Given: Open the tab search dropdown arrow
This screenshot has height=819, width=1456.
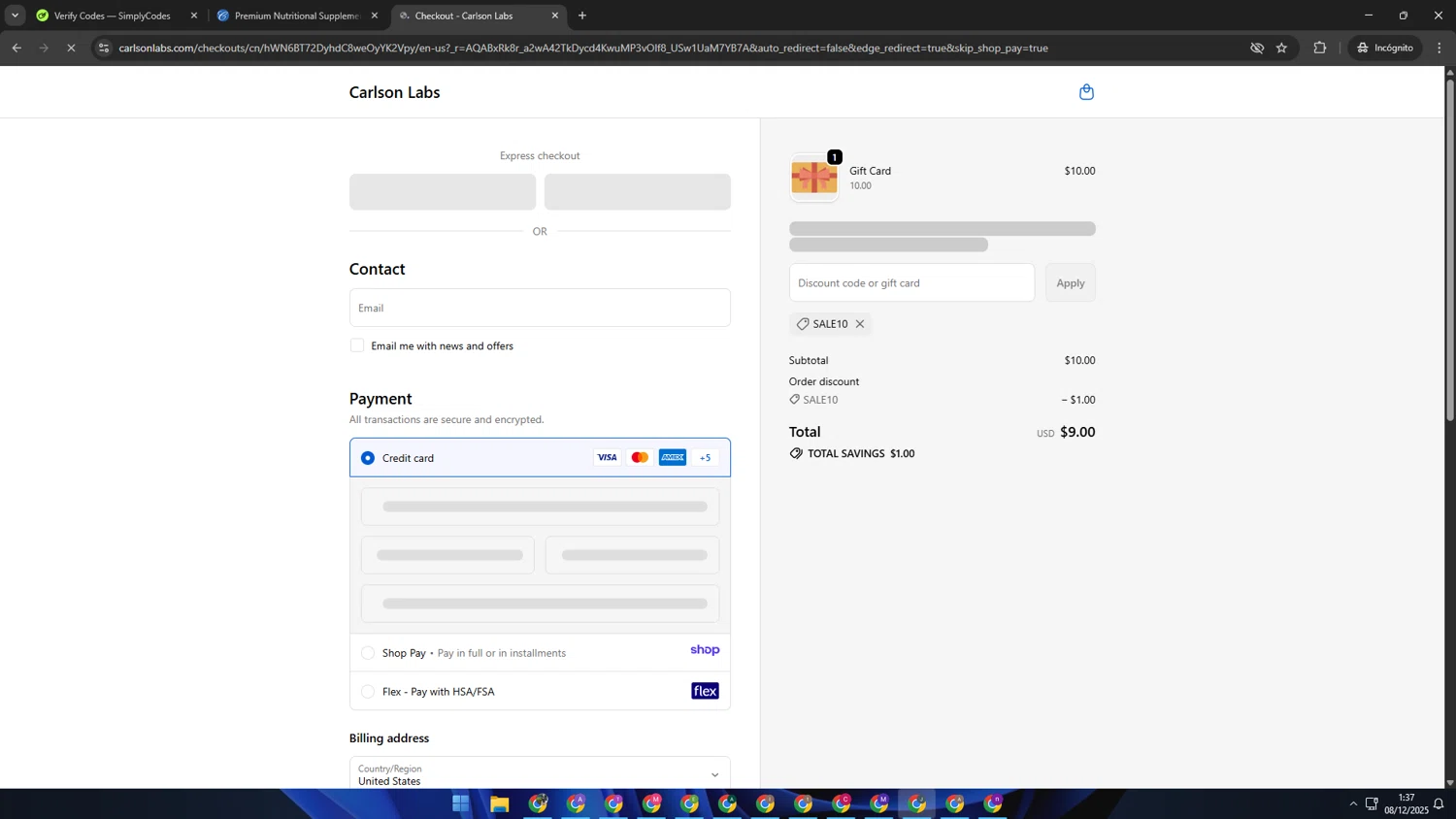Looking at the screenshot, I should [15, 16].
